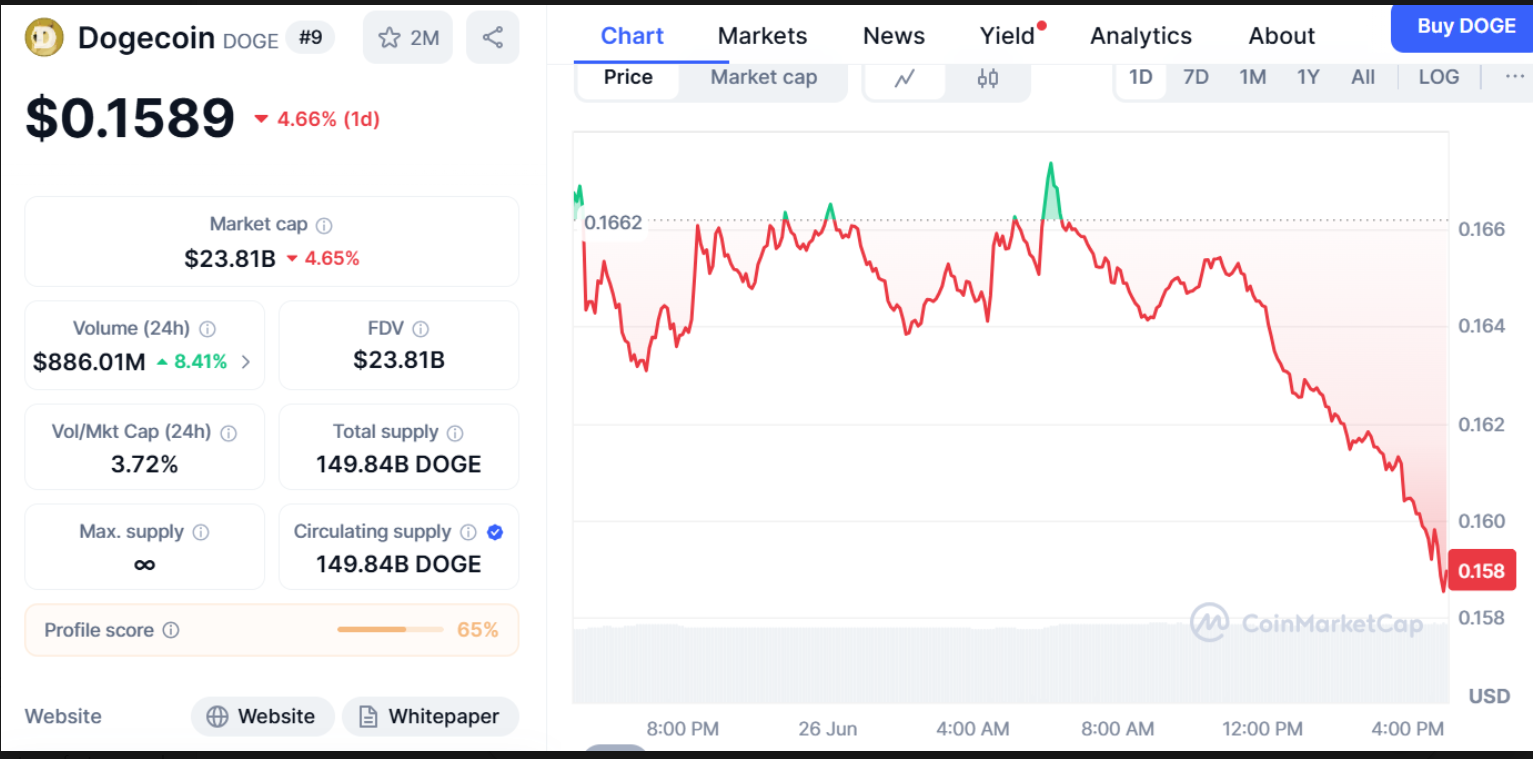Screen dimensions: 1533x759
Task: Click the 8.41% volume change
Action: coord(191,362)
